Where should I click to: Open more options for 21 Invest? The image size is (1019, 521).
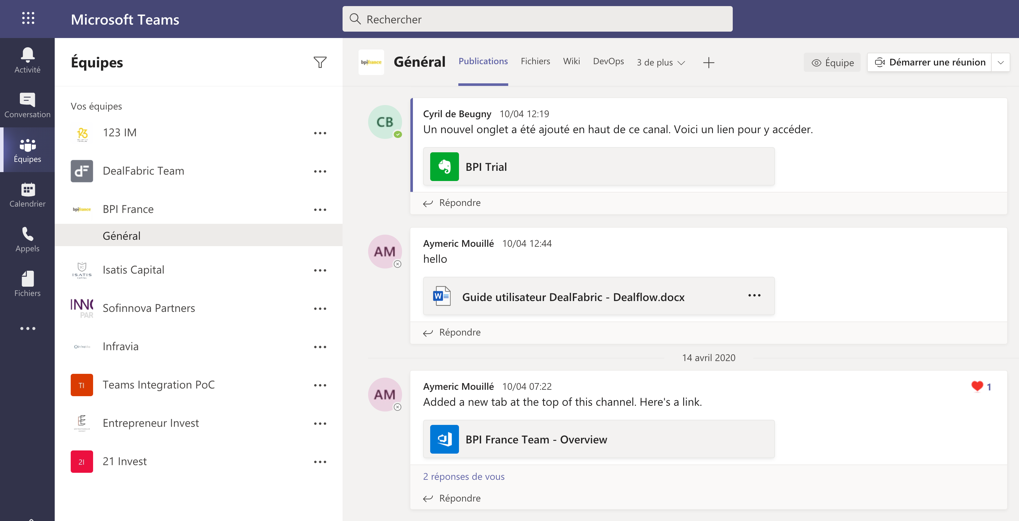pos(320,461)
